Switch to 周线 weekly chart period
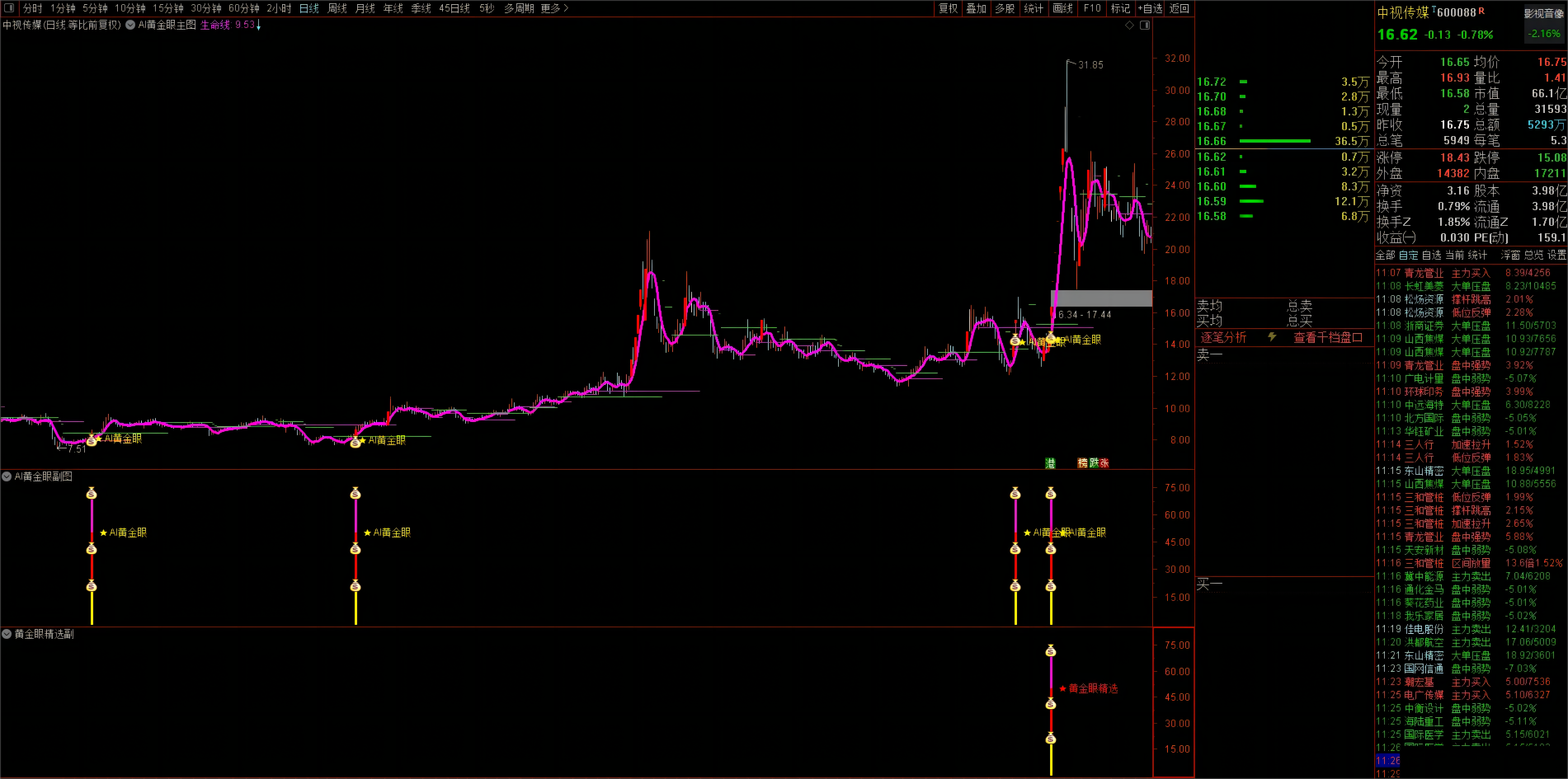Image resolution: width=1568 pixels, height=779 pixels. pos(337,8)
